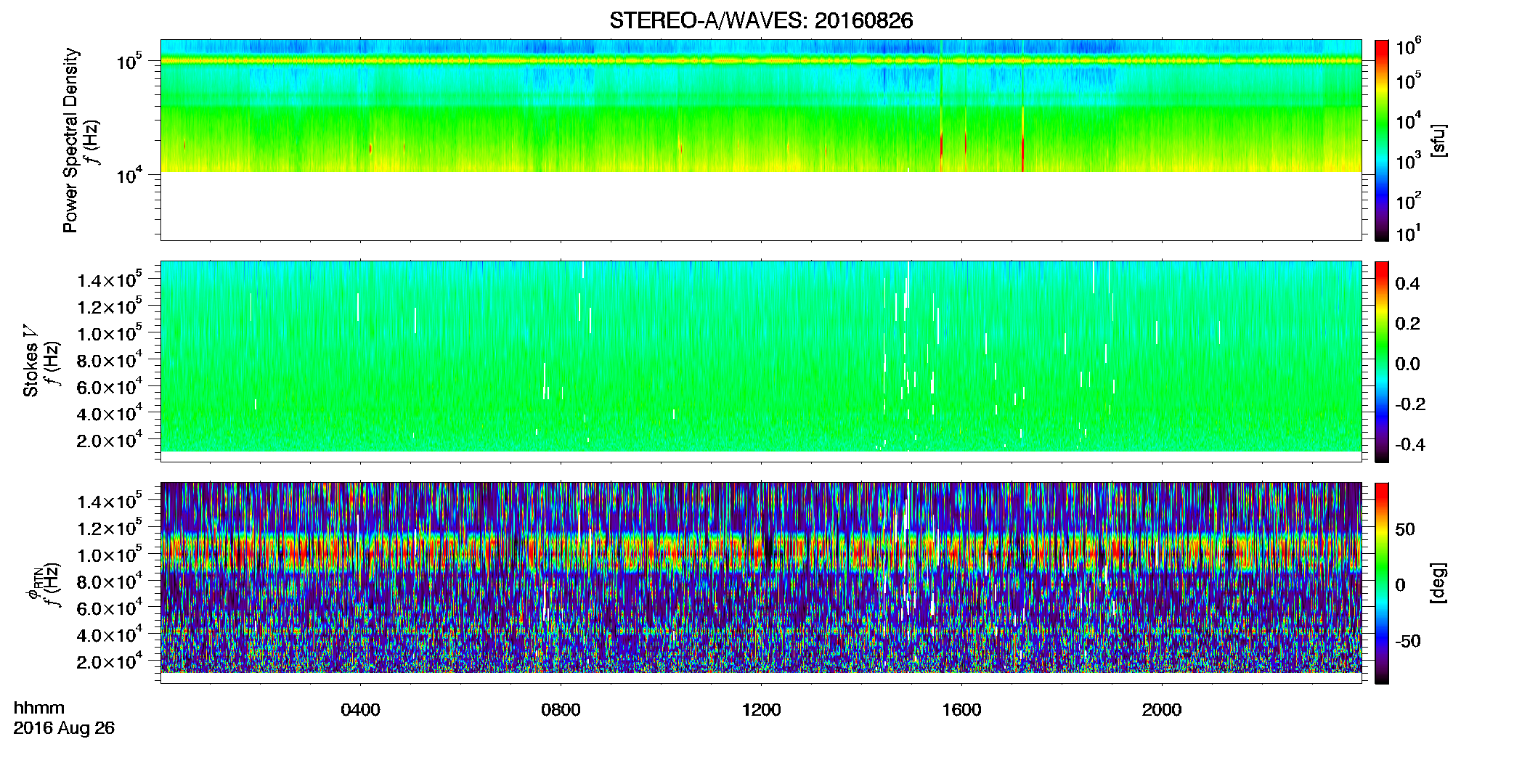Click the phi RTN degree color bar
Image resolution: width=1522 pixels, height=784 pixels.
coord(1382,583)
